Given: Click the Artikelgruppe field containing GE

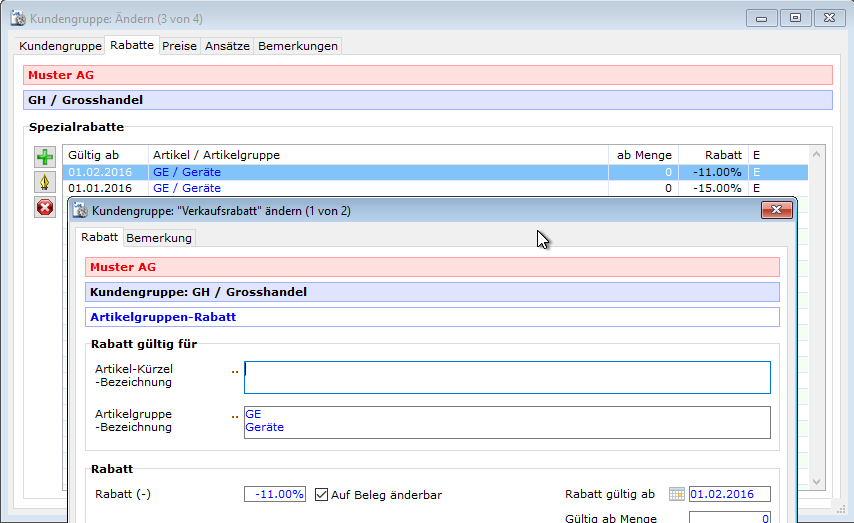Looking at the screenshot, I should 507,422.
